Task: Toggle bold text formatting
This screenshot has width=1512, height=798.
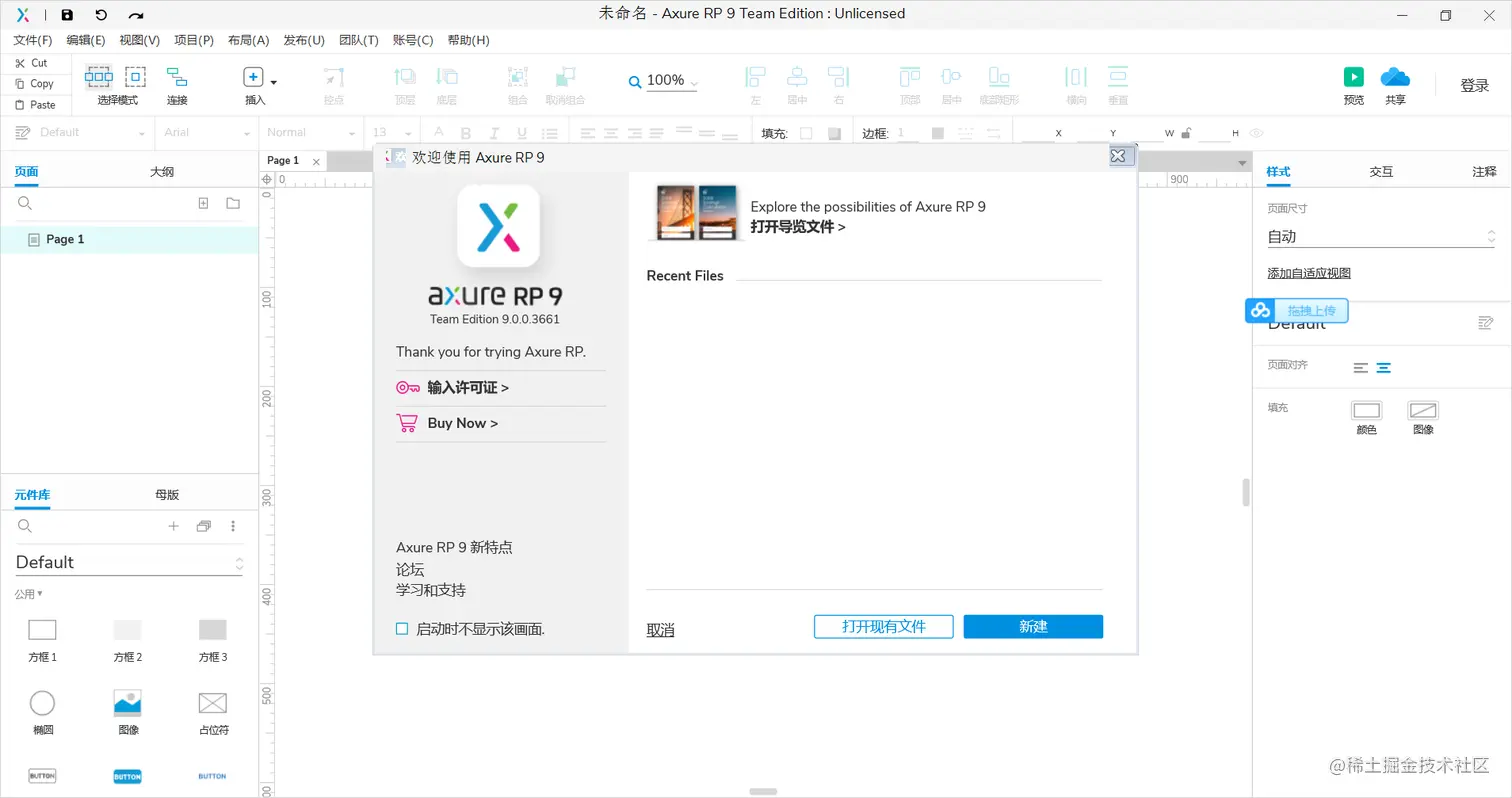Action: [x=465, y=131]
